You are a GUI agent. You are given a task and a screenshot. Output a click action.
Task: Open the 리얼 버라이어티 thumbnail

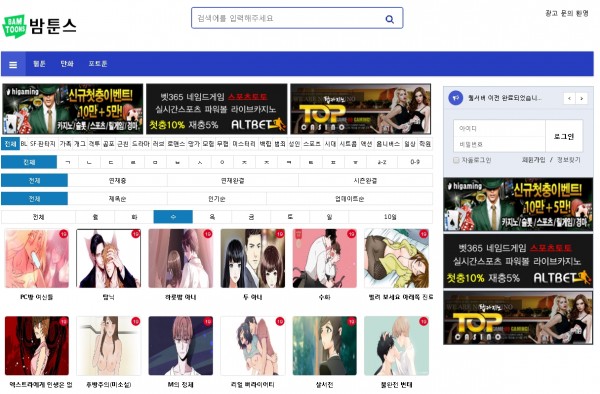point(253,346)
